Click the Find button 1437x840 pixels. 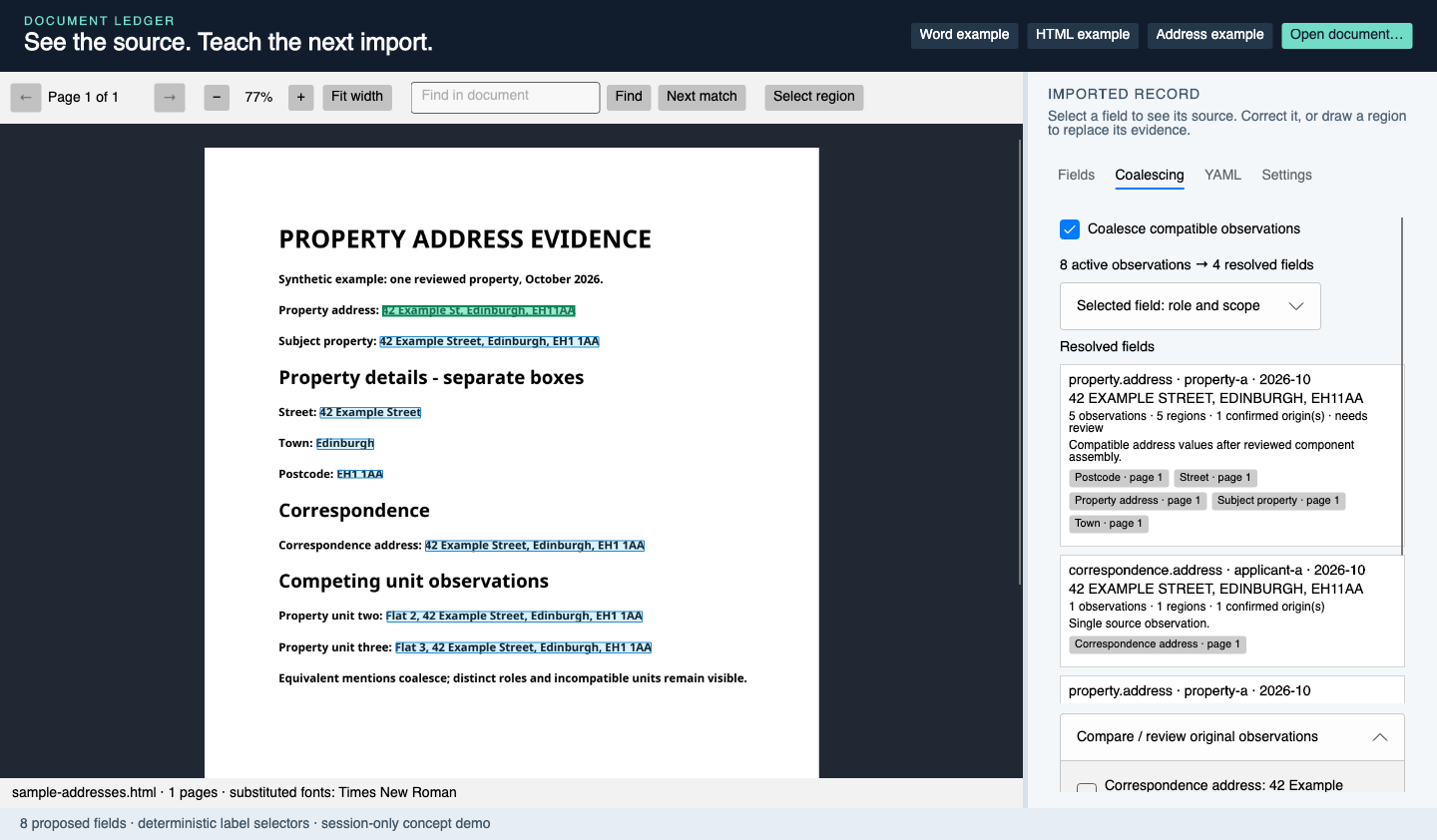coord(629,97)
